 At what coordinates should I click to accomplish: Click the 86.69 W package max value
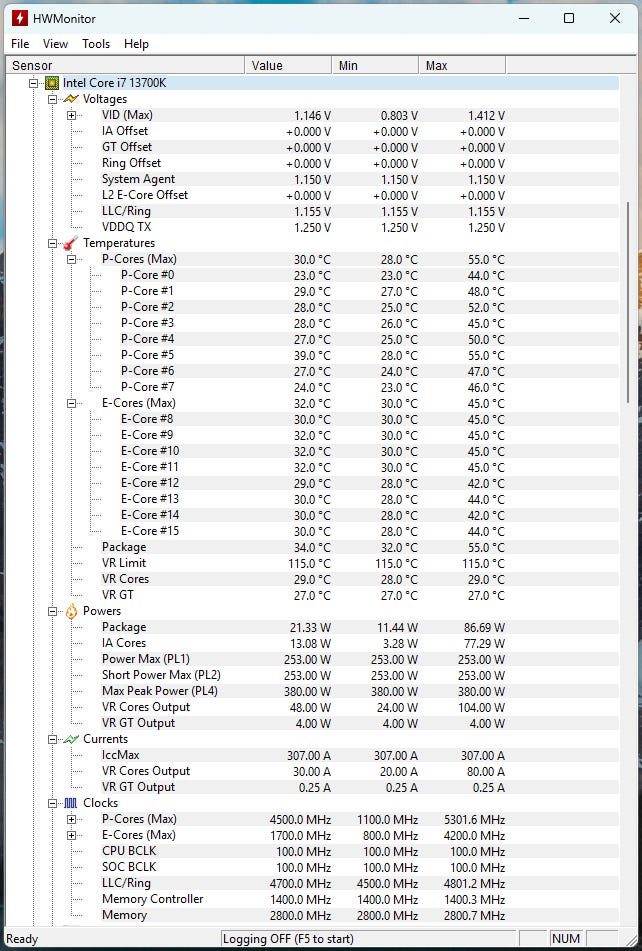tap(484, 628)
